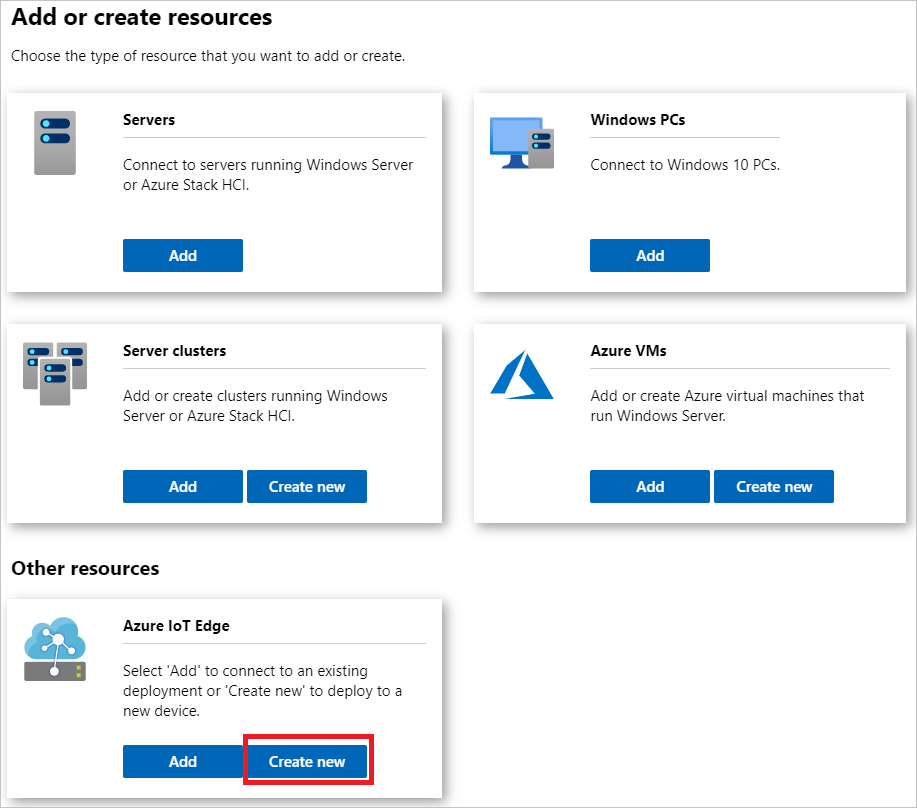This screenshot has width=917, height=808.
Task: Select Create new for Server clusters
Action: point(306,486)
